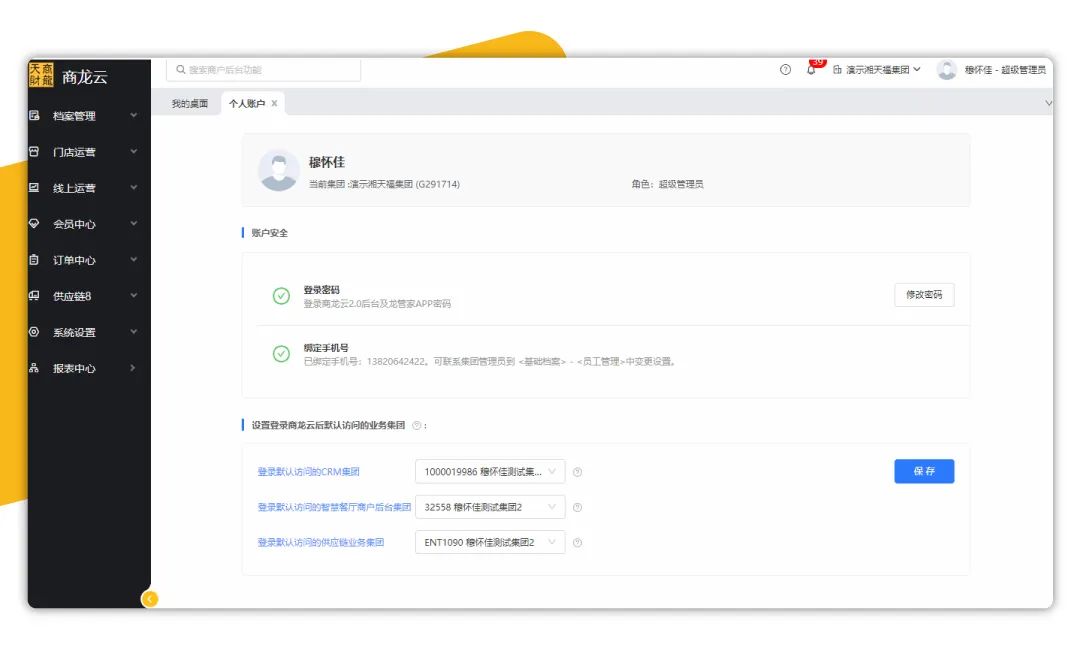Open the 报表中心 submenu arrow
This screenshot has width=1080, height=663.
pyautogui.click(x=134, y=368)
